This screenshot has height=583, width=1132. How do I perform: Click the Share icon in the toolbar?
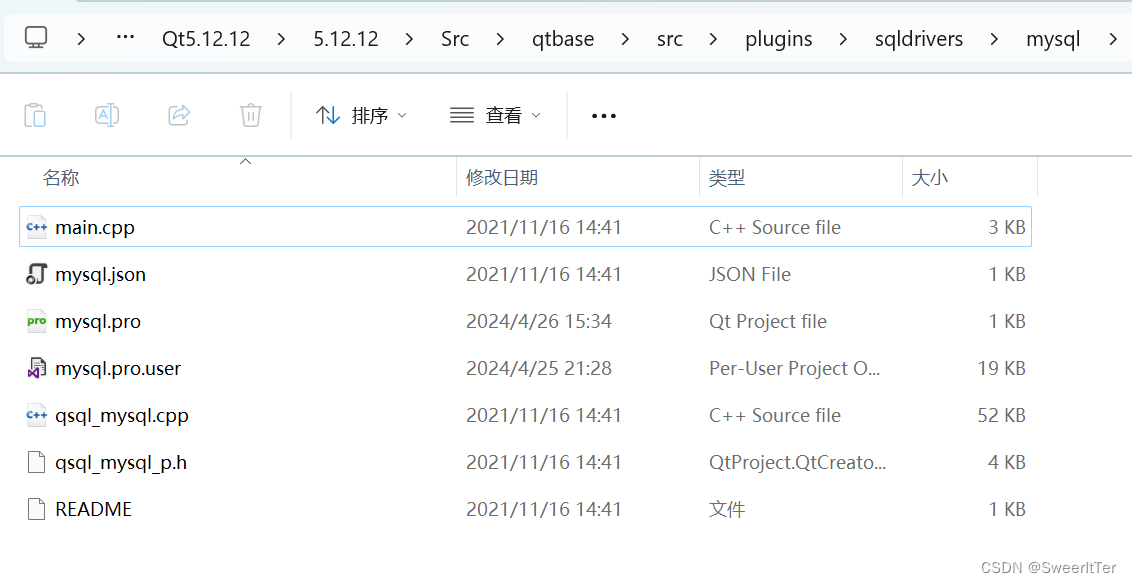tap(179, 115)
